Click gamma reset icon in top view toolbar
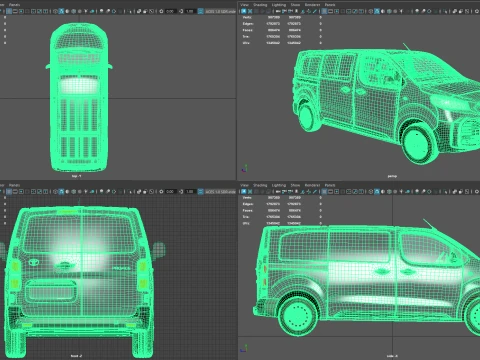The width and height of the screenshot is (480, 360). 181,11
